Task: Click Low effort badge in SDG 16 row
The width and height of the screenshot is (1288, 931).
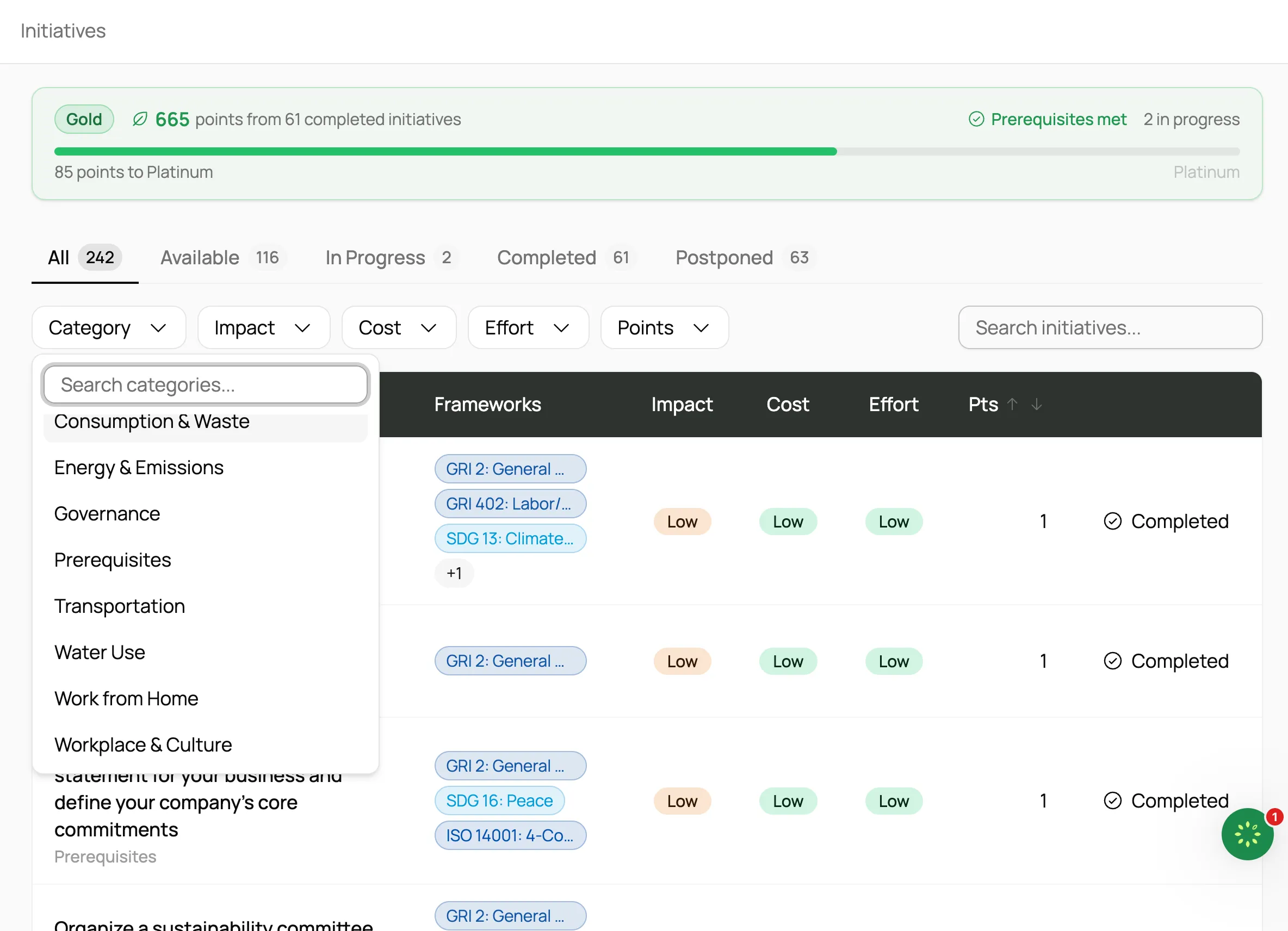Action: pyautogui.click(x=893, y=801)
